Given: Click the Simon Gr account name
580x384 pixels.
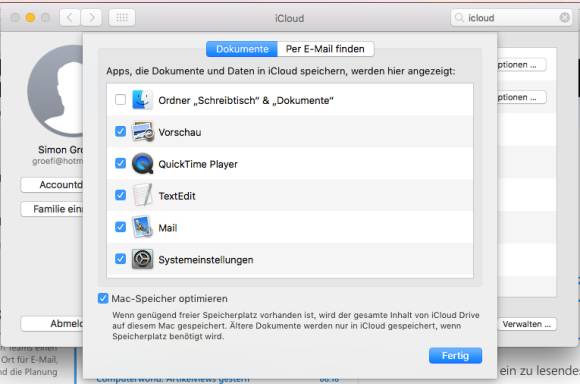Looking at the screenshot, I should tap(60, 150).
